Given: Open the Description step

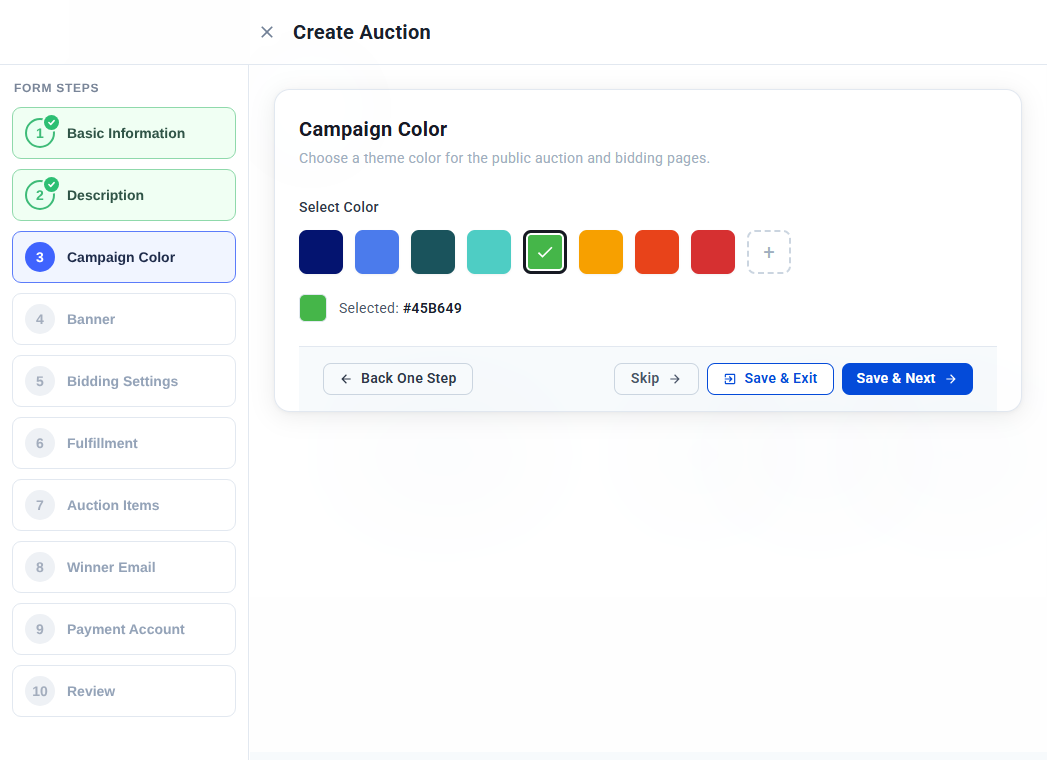Looking at the screenshot, I should [124, 195].
